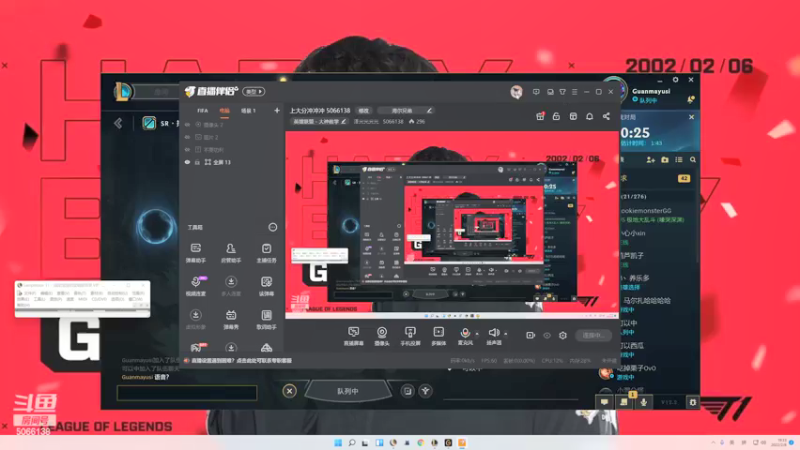Add 摄像头 camera source
This screenshot has width=800, height=450.
click(382, 336)
